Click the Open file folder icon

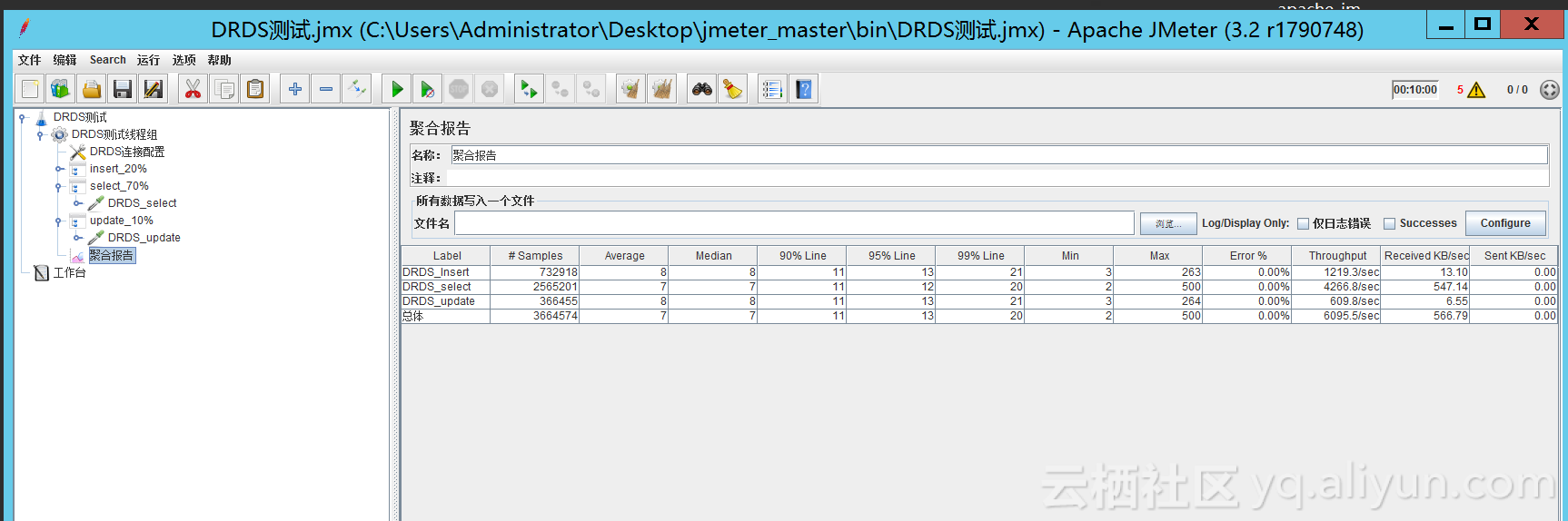tap(92, 89)
